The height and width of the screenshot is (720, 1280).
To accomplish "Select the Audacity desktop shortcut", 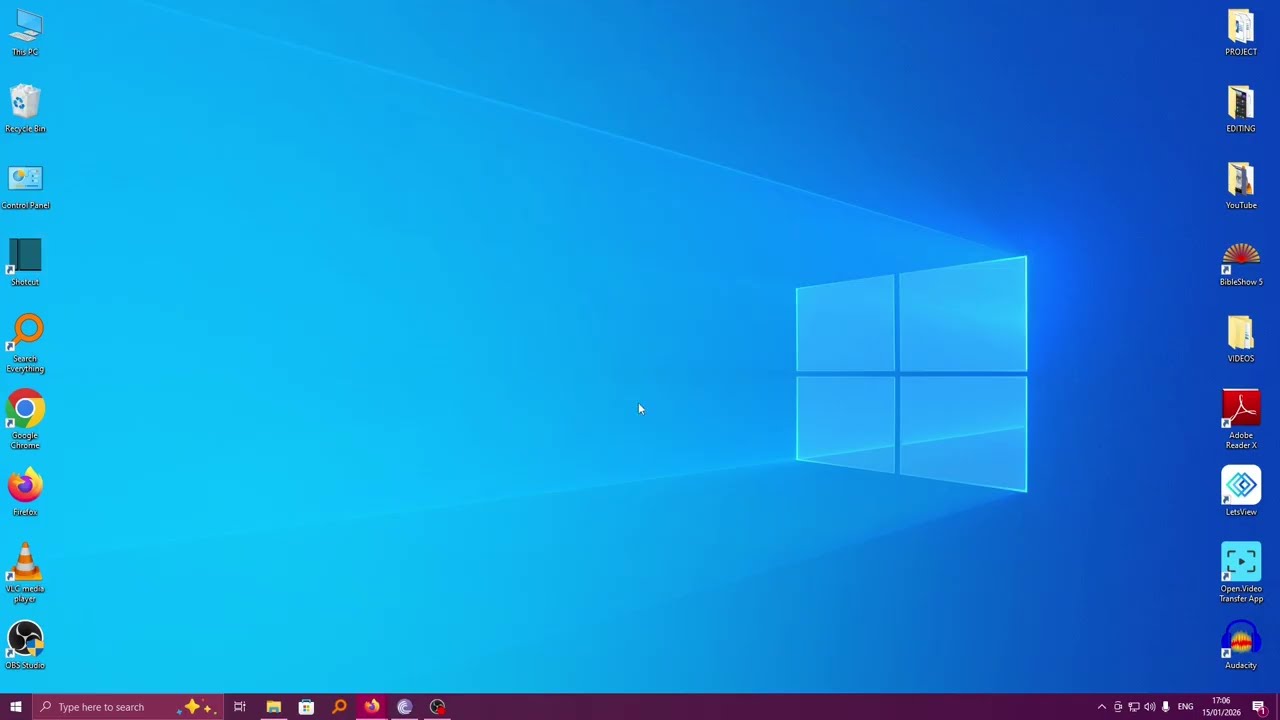I will 1241,646.
